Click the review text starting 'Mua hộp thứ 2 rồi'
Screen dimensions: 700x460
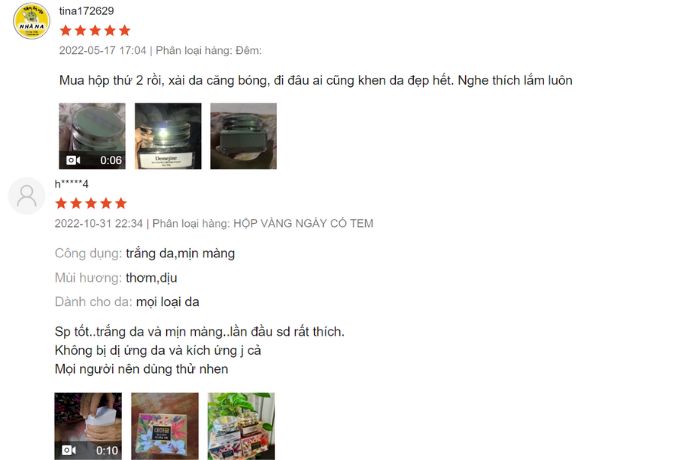[x=316, y=80]
